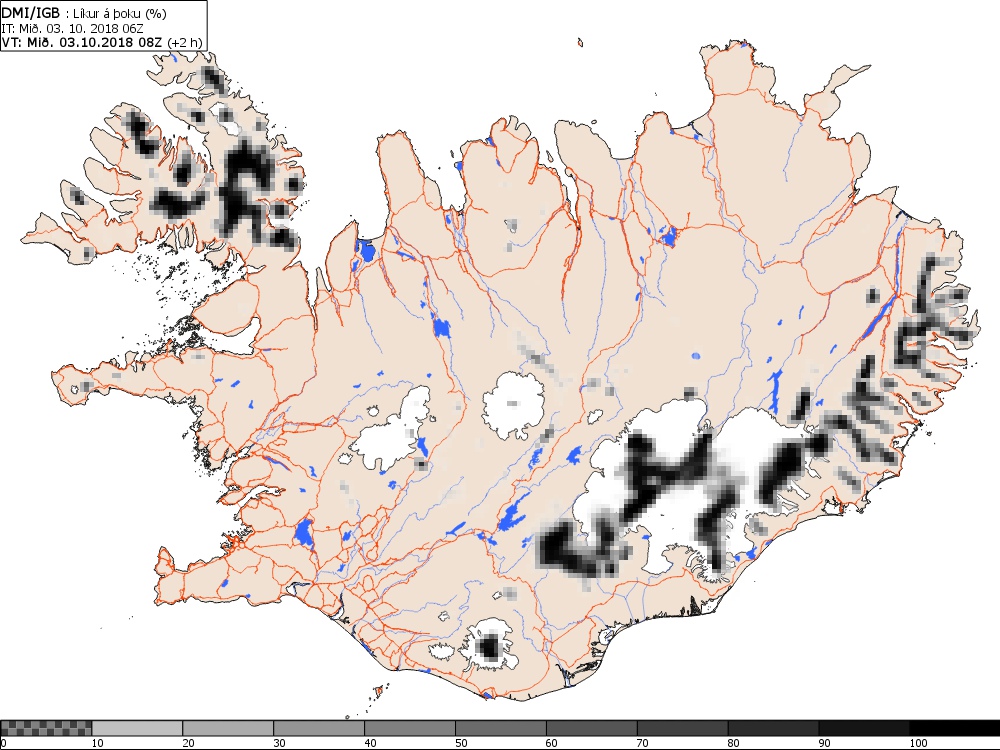Click the legend label '50'
Viewport: 1000px width, 750px height.
[461, 743]
